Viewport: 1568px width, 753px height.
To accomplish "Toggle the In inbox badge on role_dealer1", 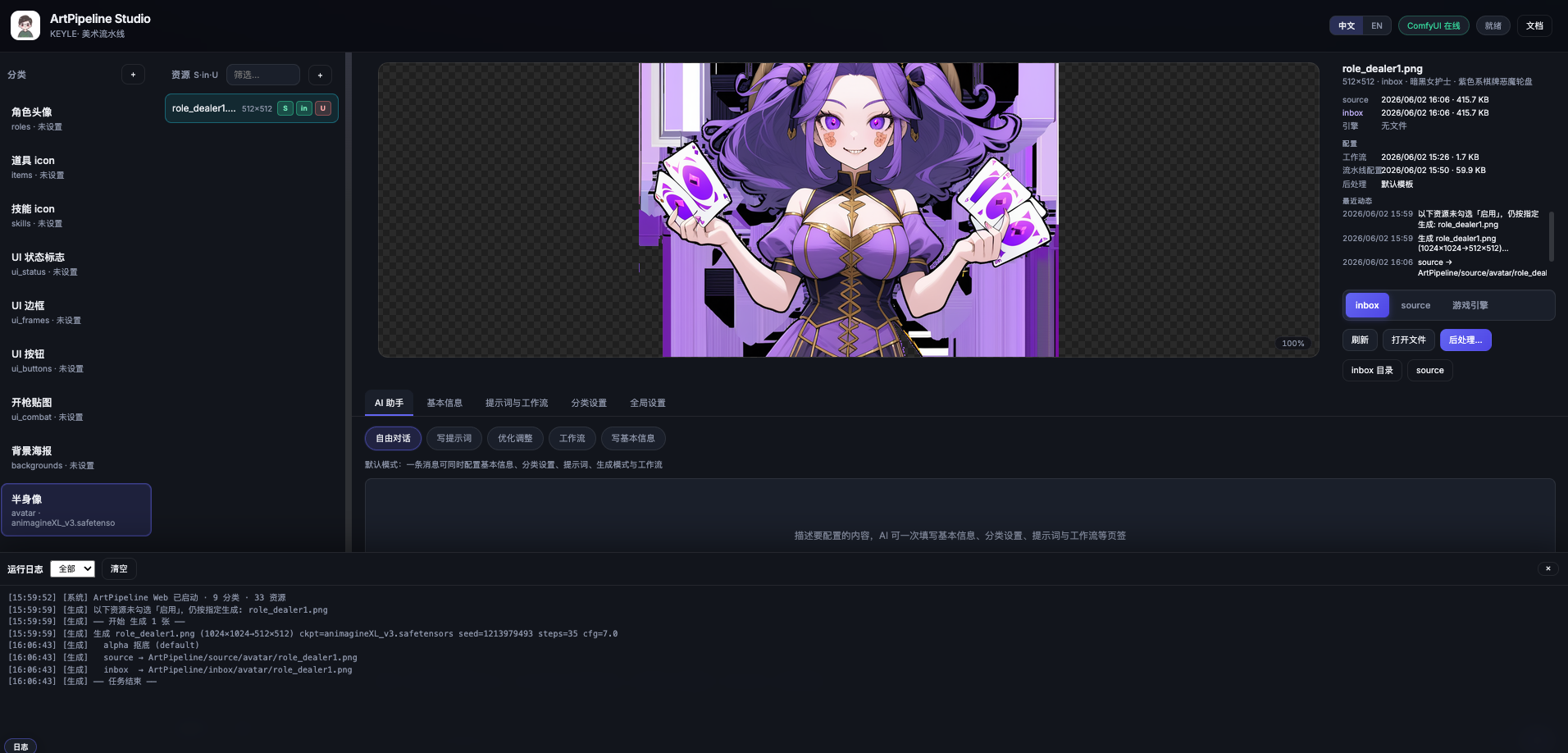I will (x=304, y=108).
